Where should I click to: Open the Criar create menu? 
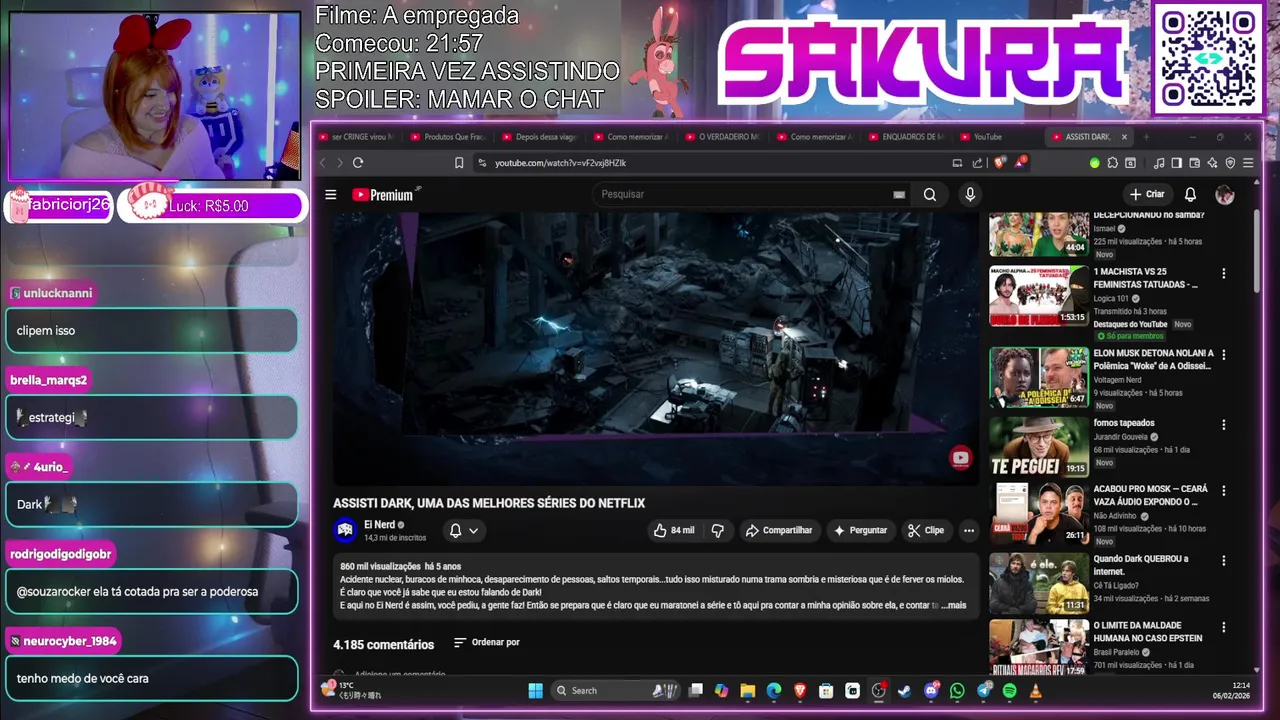1146,194
